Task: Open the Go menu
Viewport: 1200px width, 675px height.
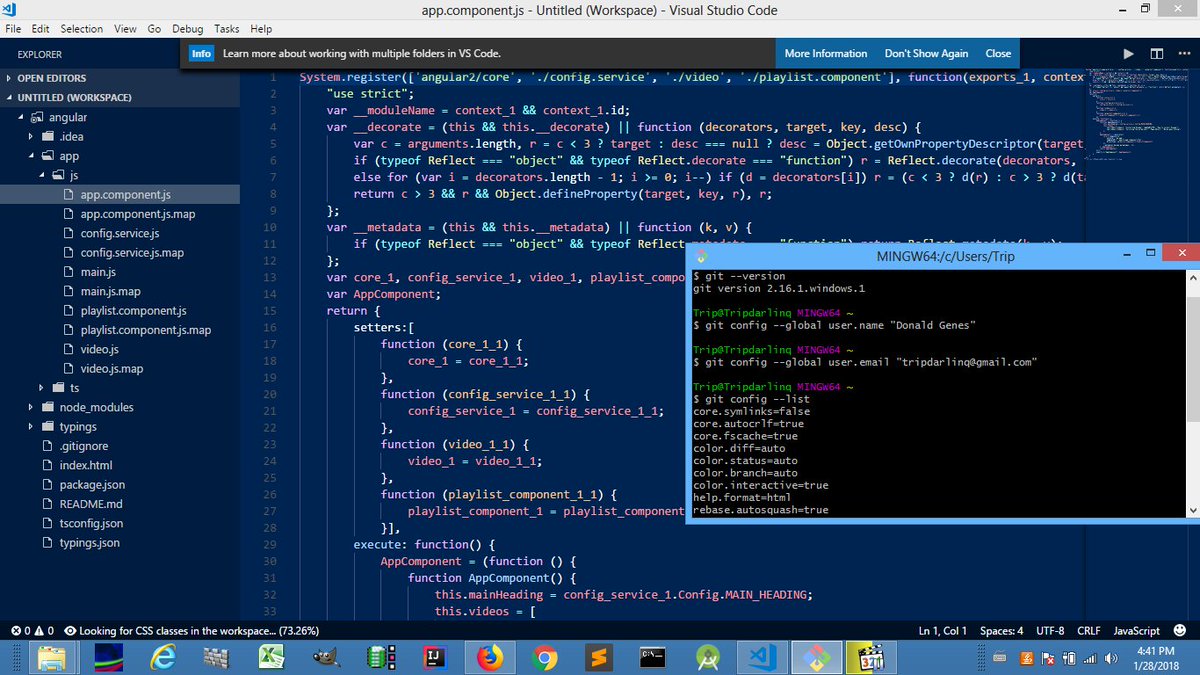Action: [155, 29]
